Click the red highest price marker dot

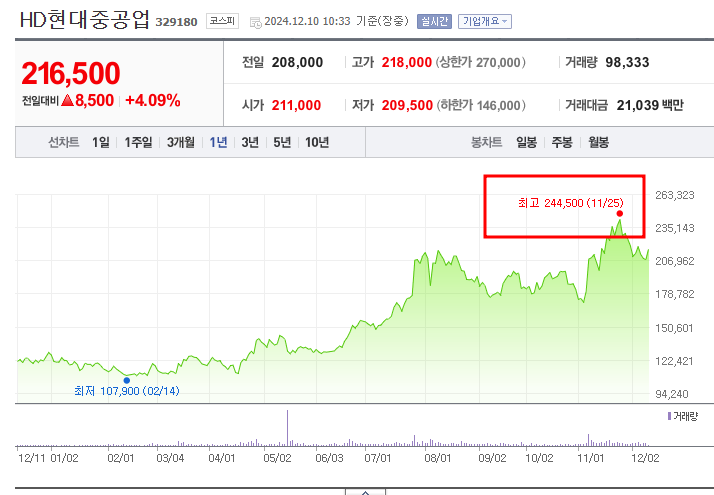tap(619, 214)
